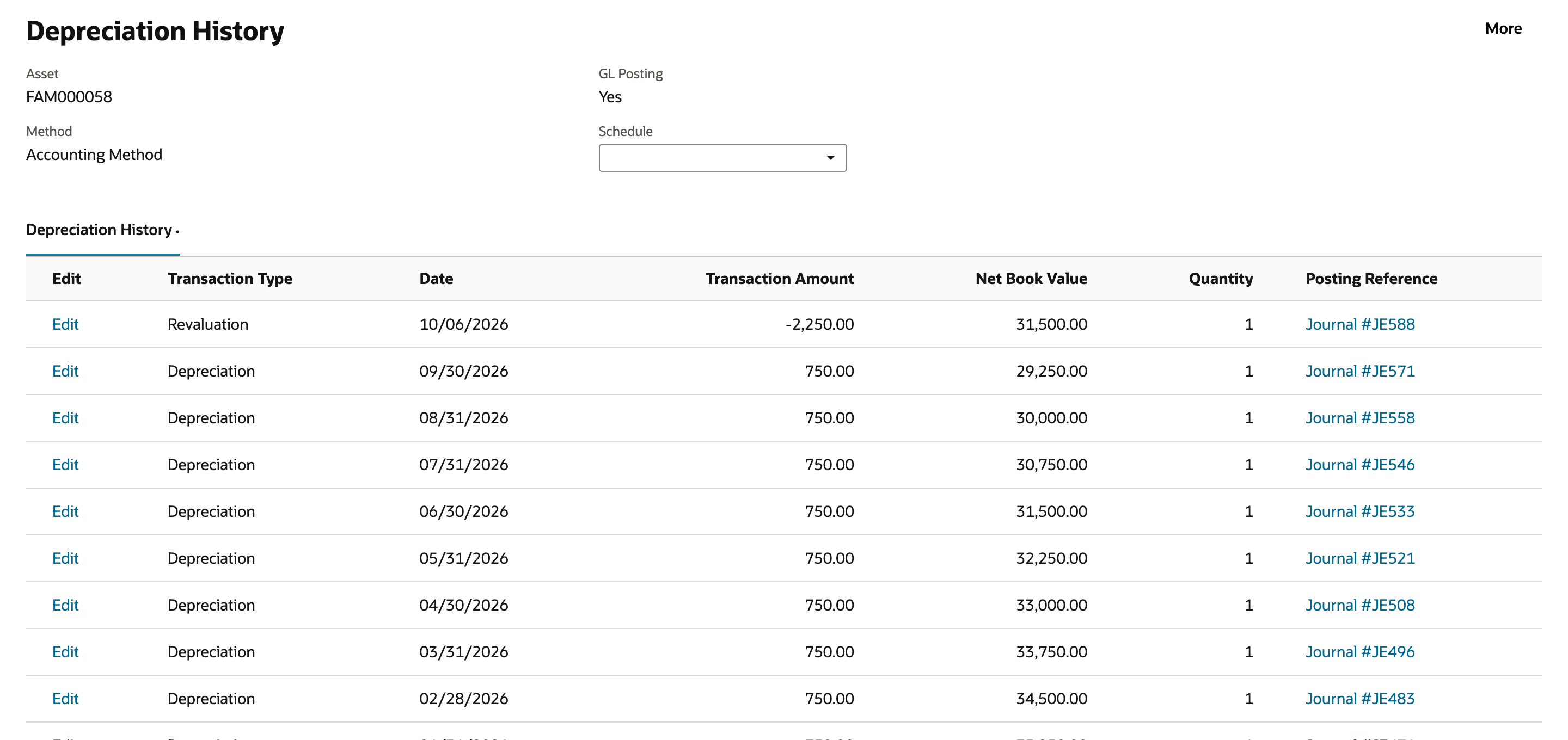
Task: Click the 33,750.00 net book value
Action: [1051, 652]
